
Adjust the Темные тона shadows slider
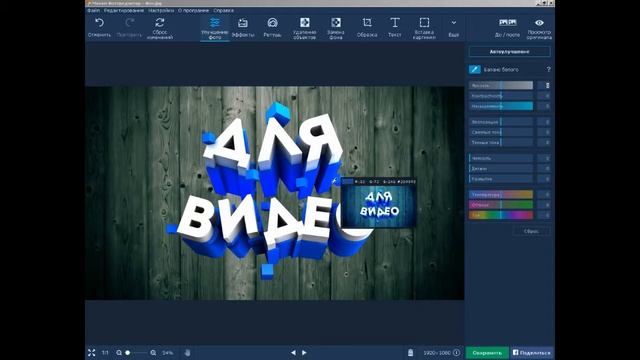pyautogui.click(x=501, y=142)
